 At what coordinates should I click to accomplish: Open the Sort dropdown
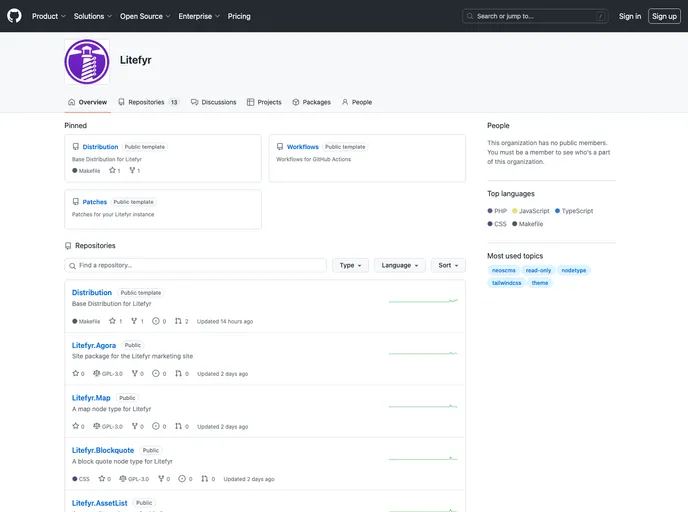[x=447, y=265]
